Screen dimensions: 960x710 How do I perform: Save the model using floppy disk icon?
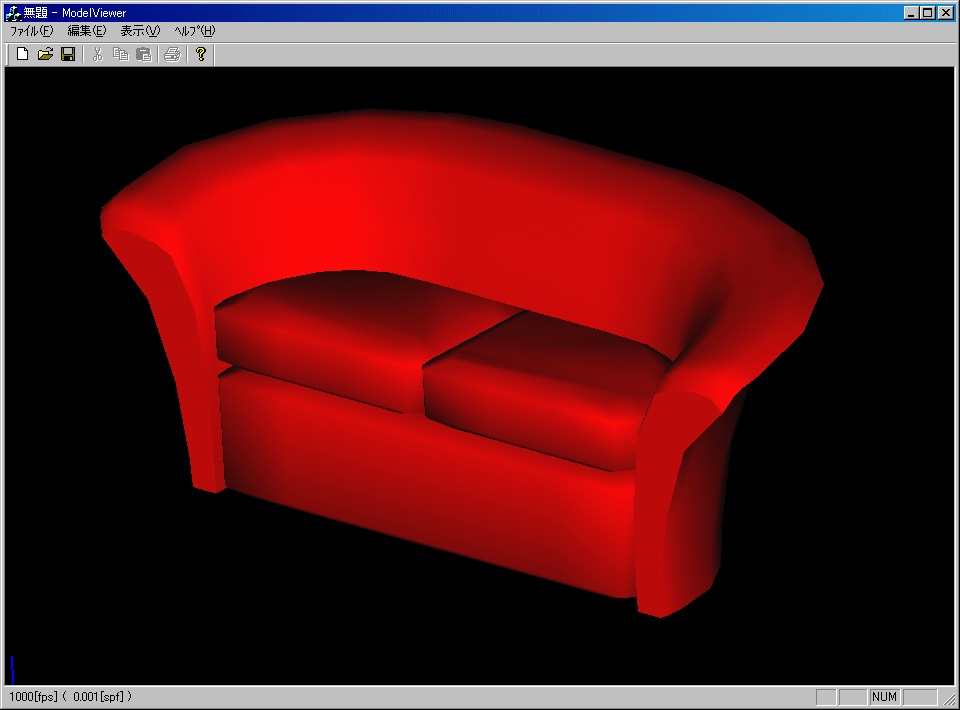tap(68, 54)
